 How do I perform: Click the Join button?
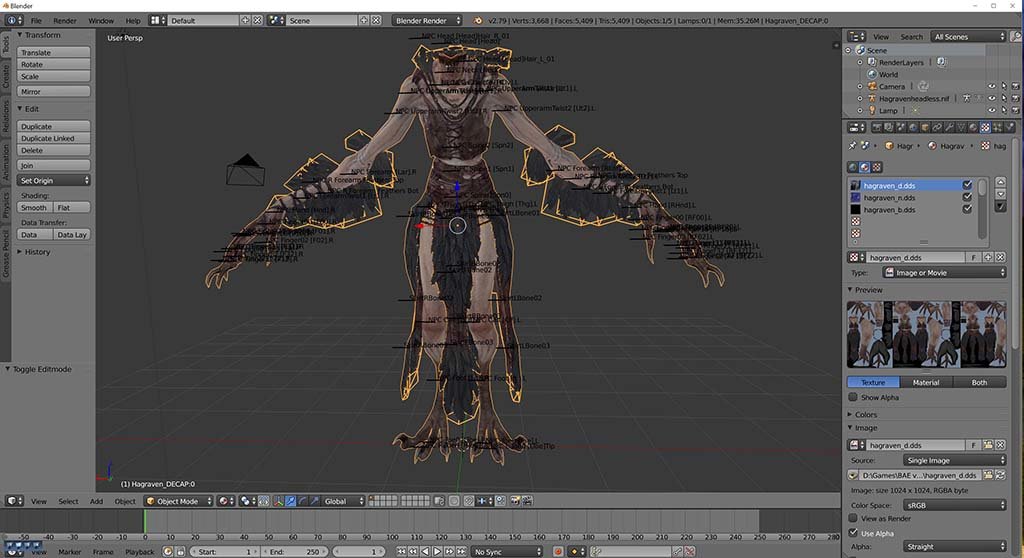pyautogui.click(x=54, y=165)
